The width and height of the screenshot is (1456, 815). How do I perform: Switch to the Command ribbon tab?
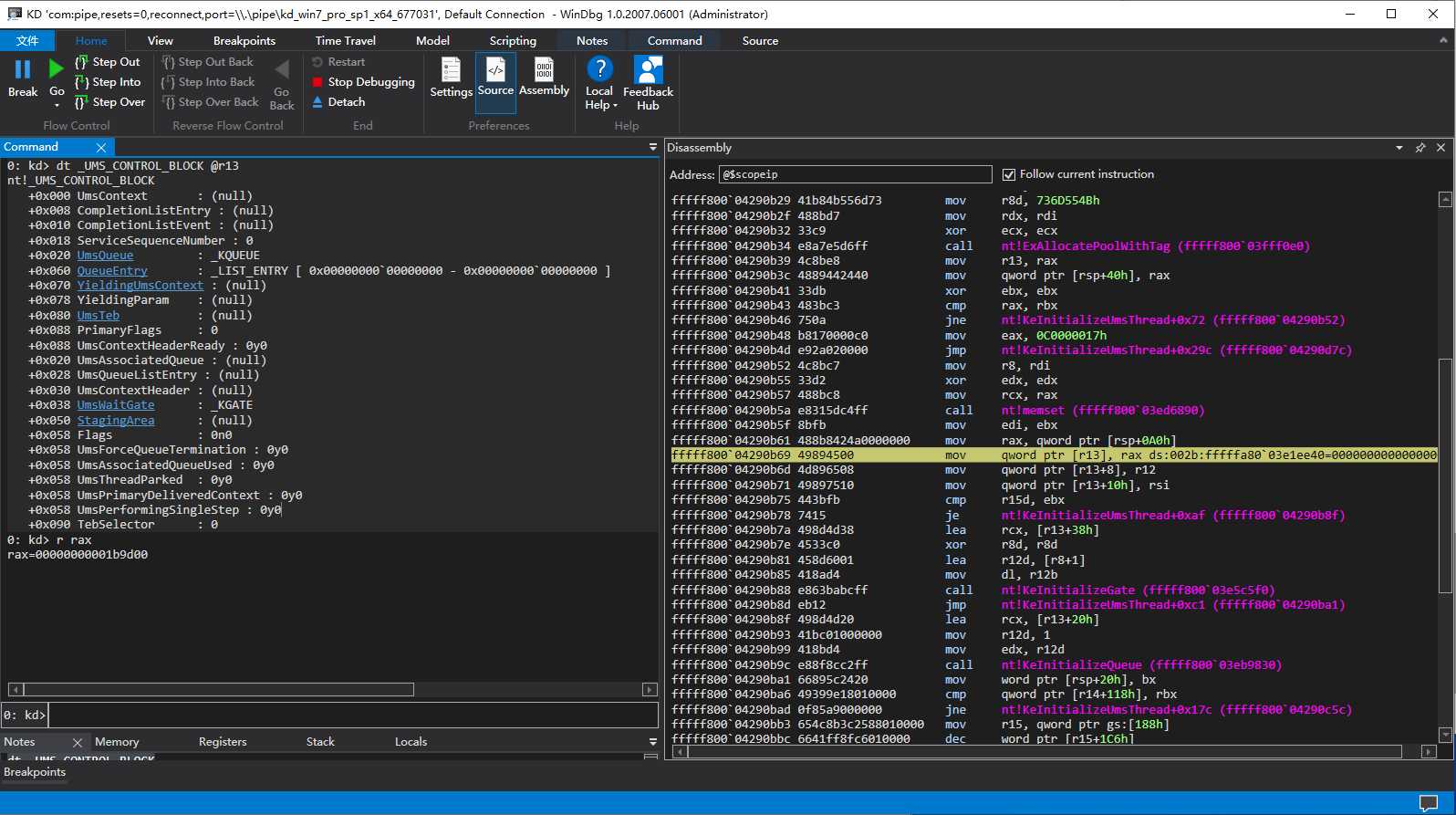(675, 41)
